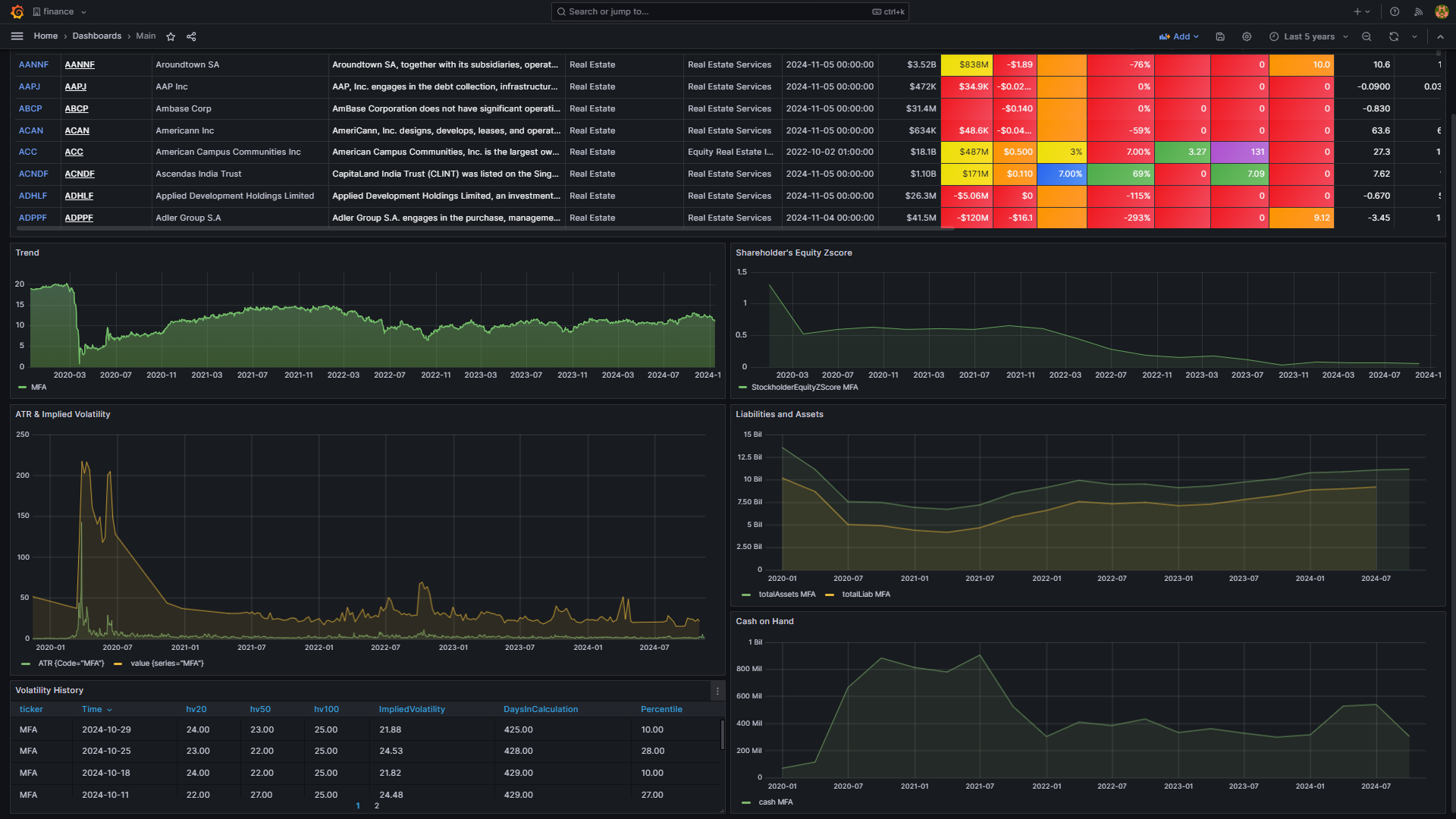This screenshot has height=819, width=1456.
Task: Toggle the StockholderEquityZScore MFA series visibility
Action: pos(805,387)
